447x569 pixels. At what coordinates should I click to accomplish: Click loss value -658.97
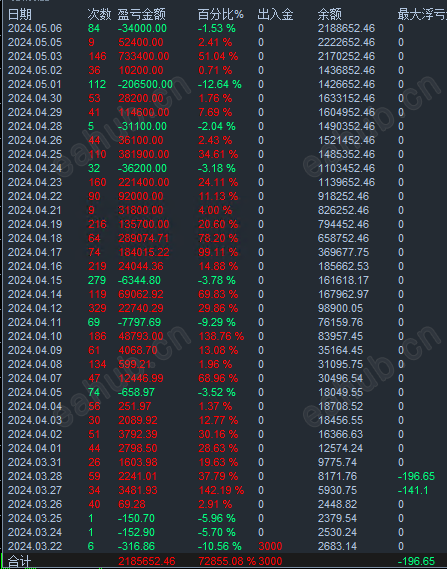(136, 392)
